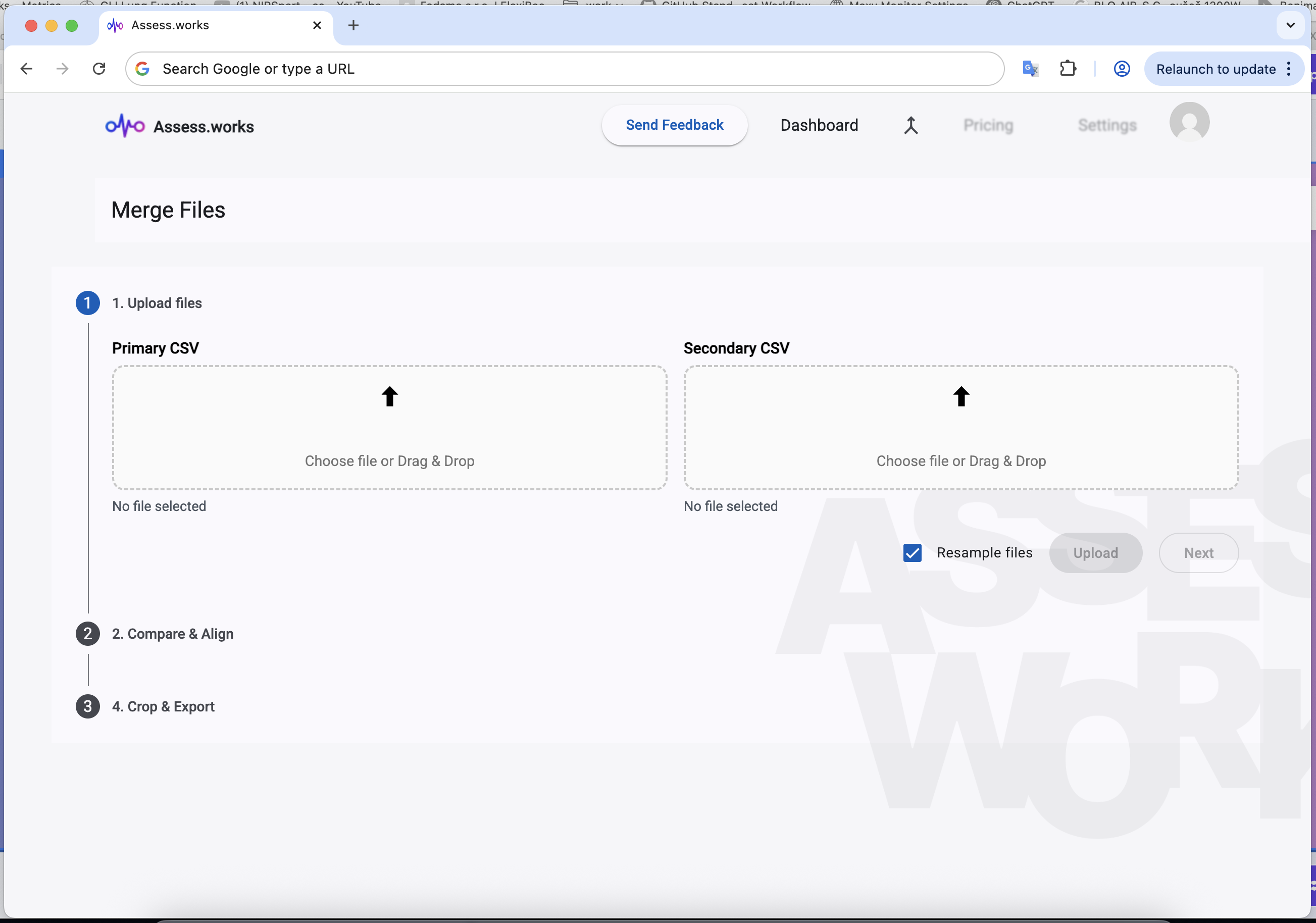Image resolution: width=1316 pixels, height=923 pixels.
Task: Open the user avatar profile menu
Action: coord(1189,122)
